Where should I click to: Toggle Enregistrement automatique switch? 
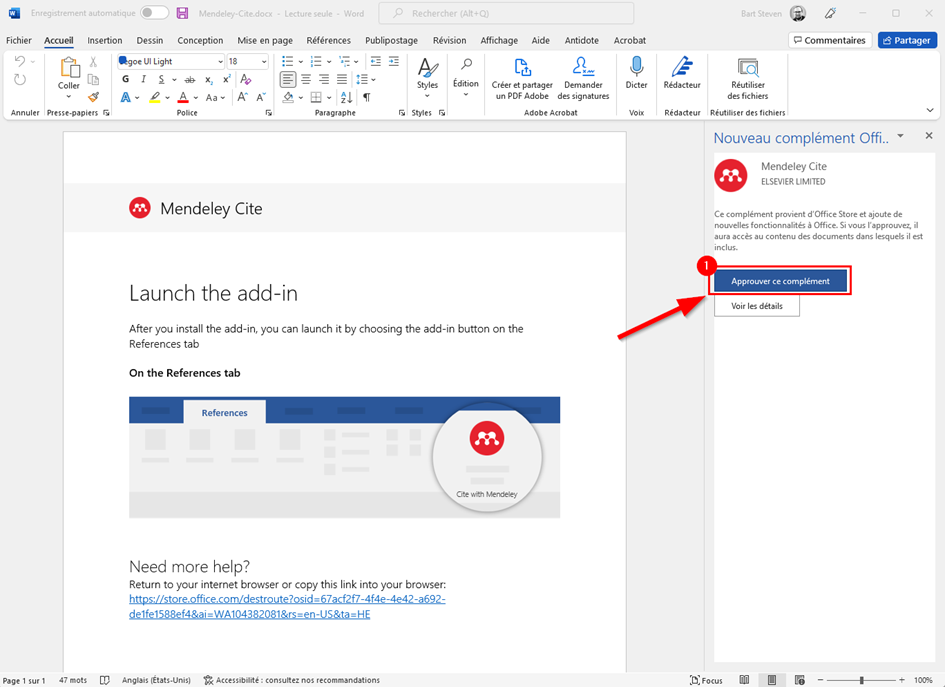pos(154,13)
